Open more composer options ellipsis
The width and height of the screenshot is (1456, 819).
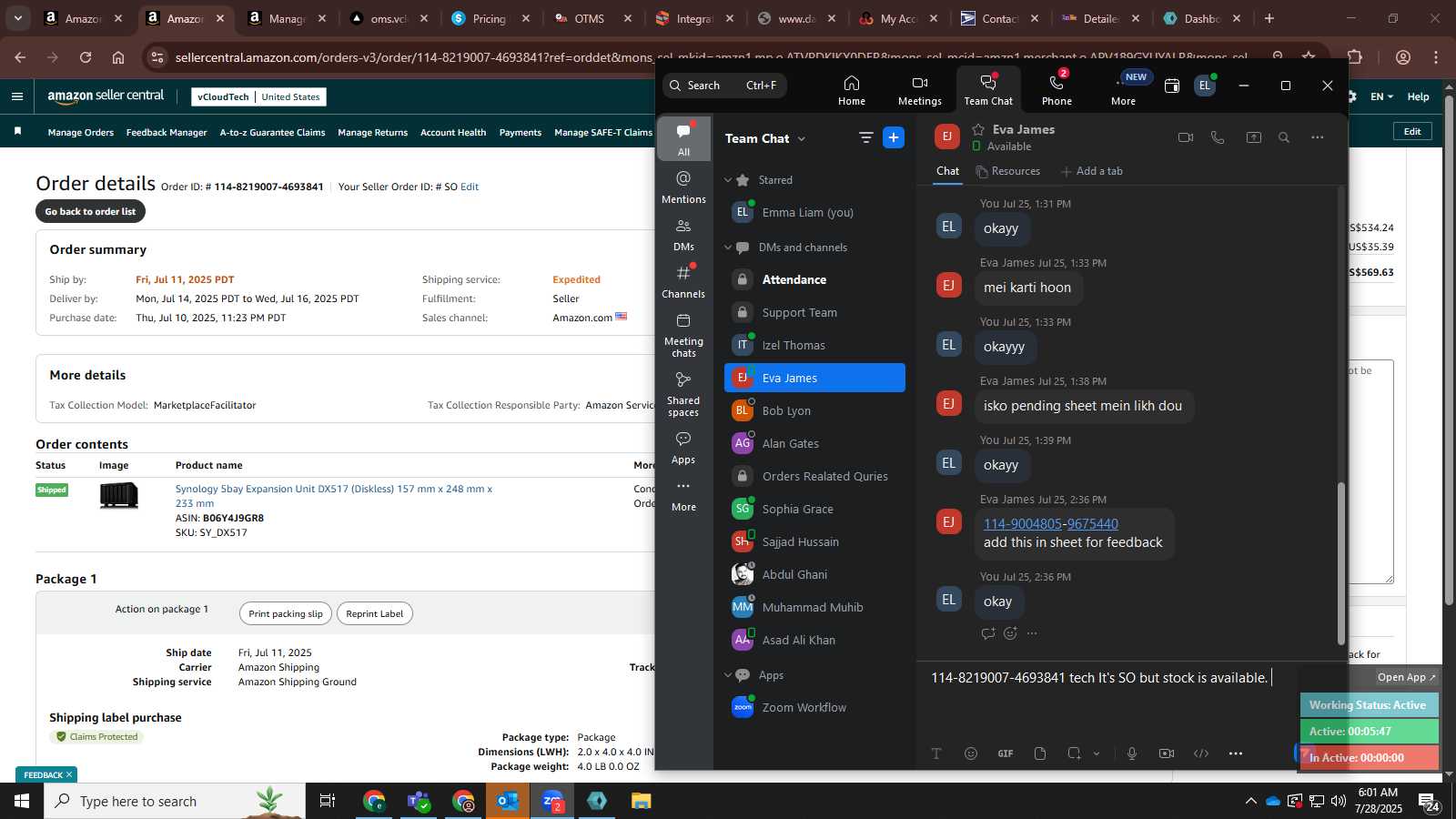1235,753
